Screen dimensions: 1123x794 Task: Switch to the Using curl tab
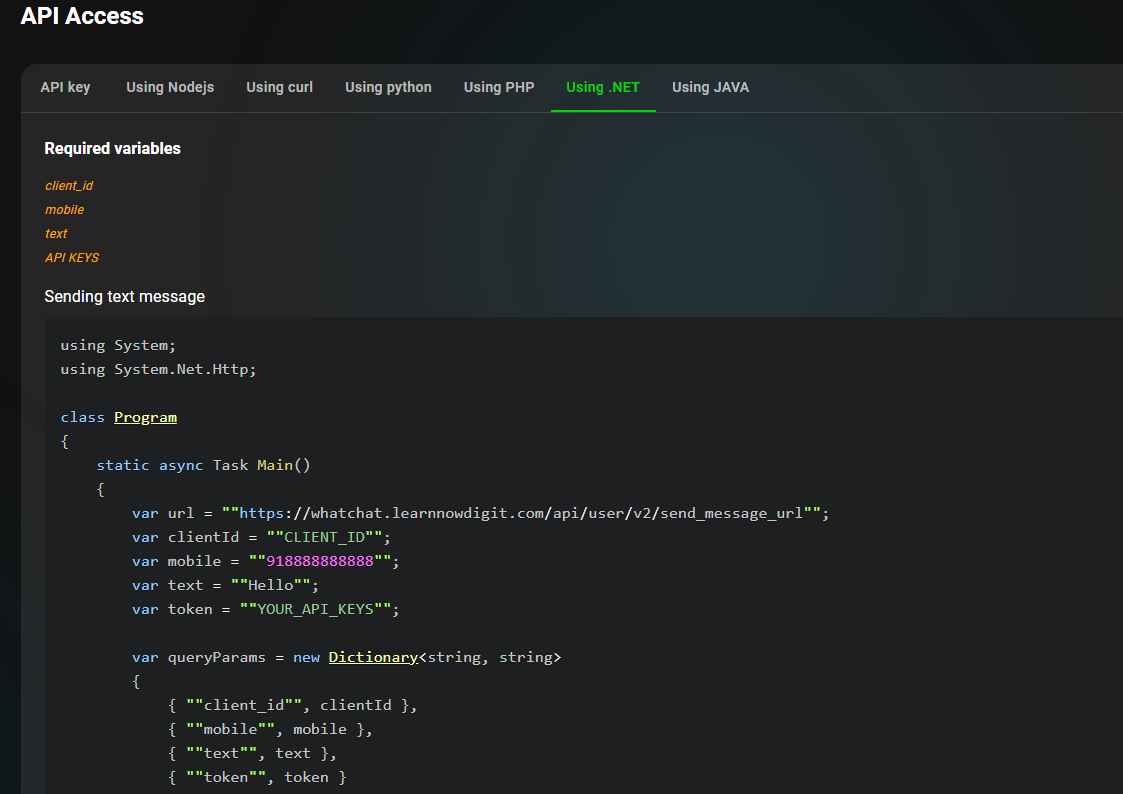click(x=279, y=87)
